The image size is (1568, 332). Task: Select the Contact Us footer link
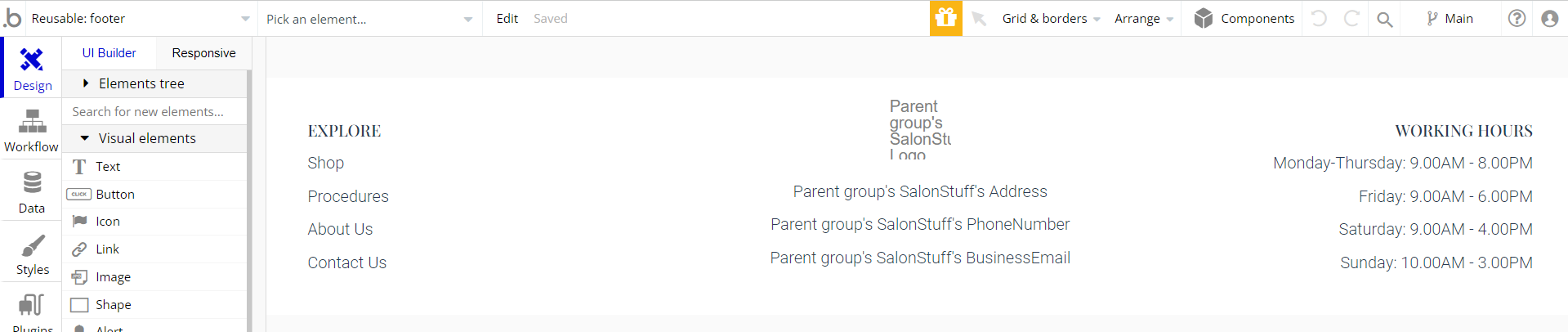pos(346,262)
